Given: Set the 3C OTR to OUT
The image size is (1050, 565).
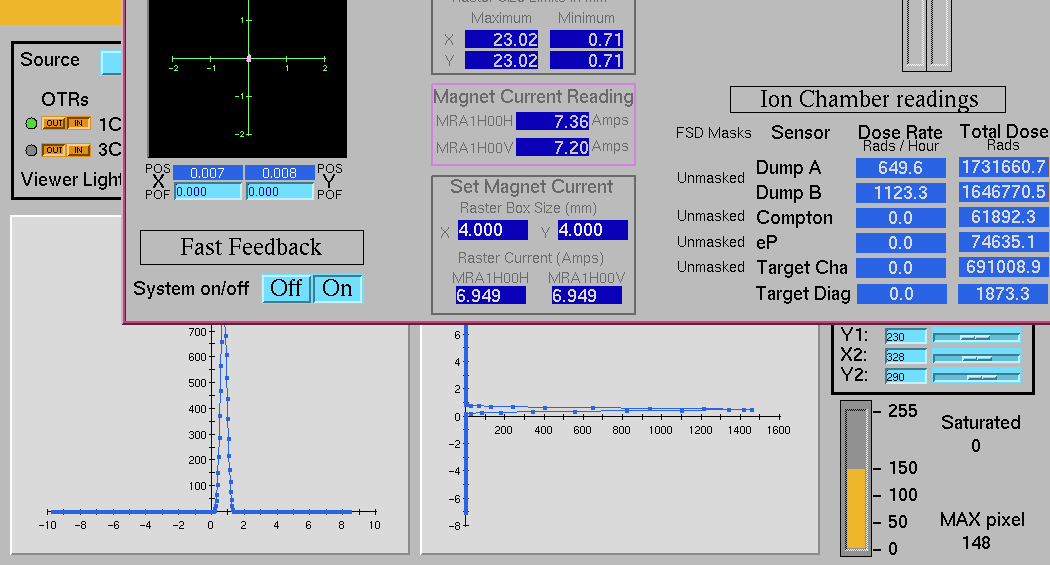Looking at the screenshot, I should pos(53,150).
